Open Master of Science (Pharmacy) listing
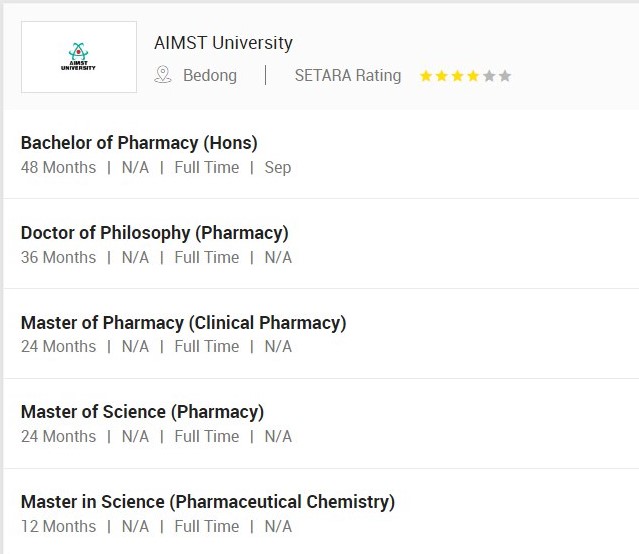The width and height of the screenshot is (639, 554). (142, 411)
